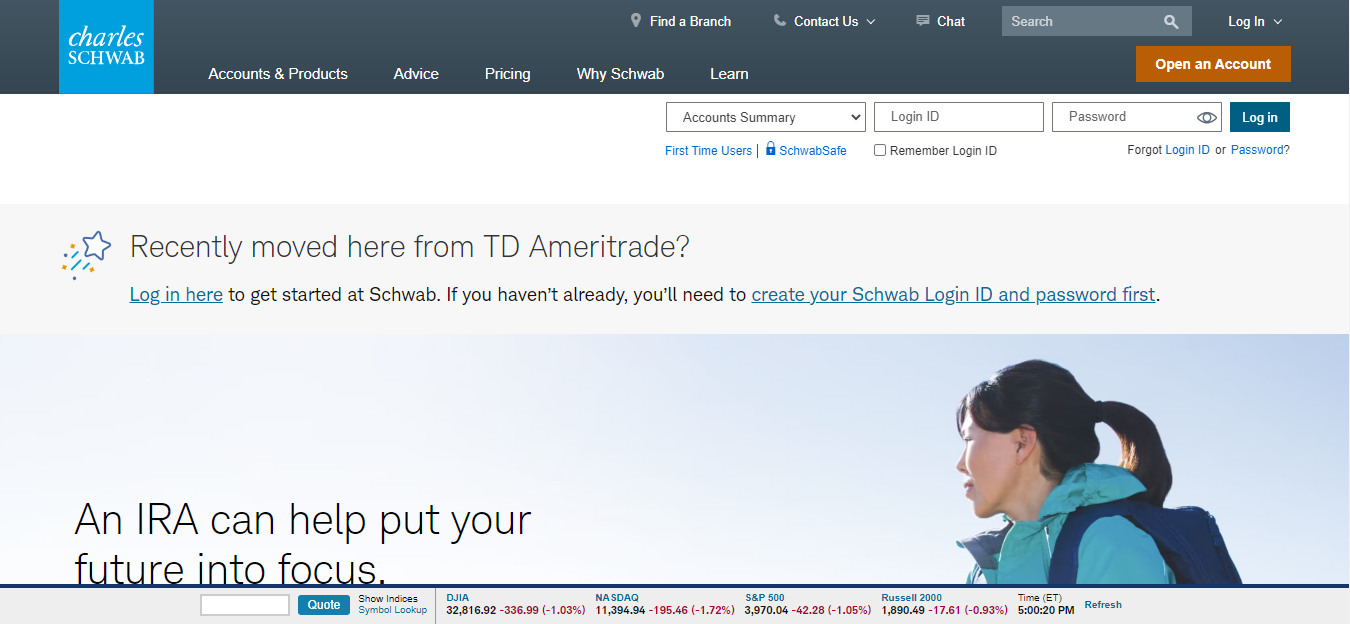Focus the quote symbol input box
This screenshot has width=1350, height=624.
pyautogui.click(x=245, y=605)
